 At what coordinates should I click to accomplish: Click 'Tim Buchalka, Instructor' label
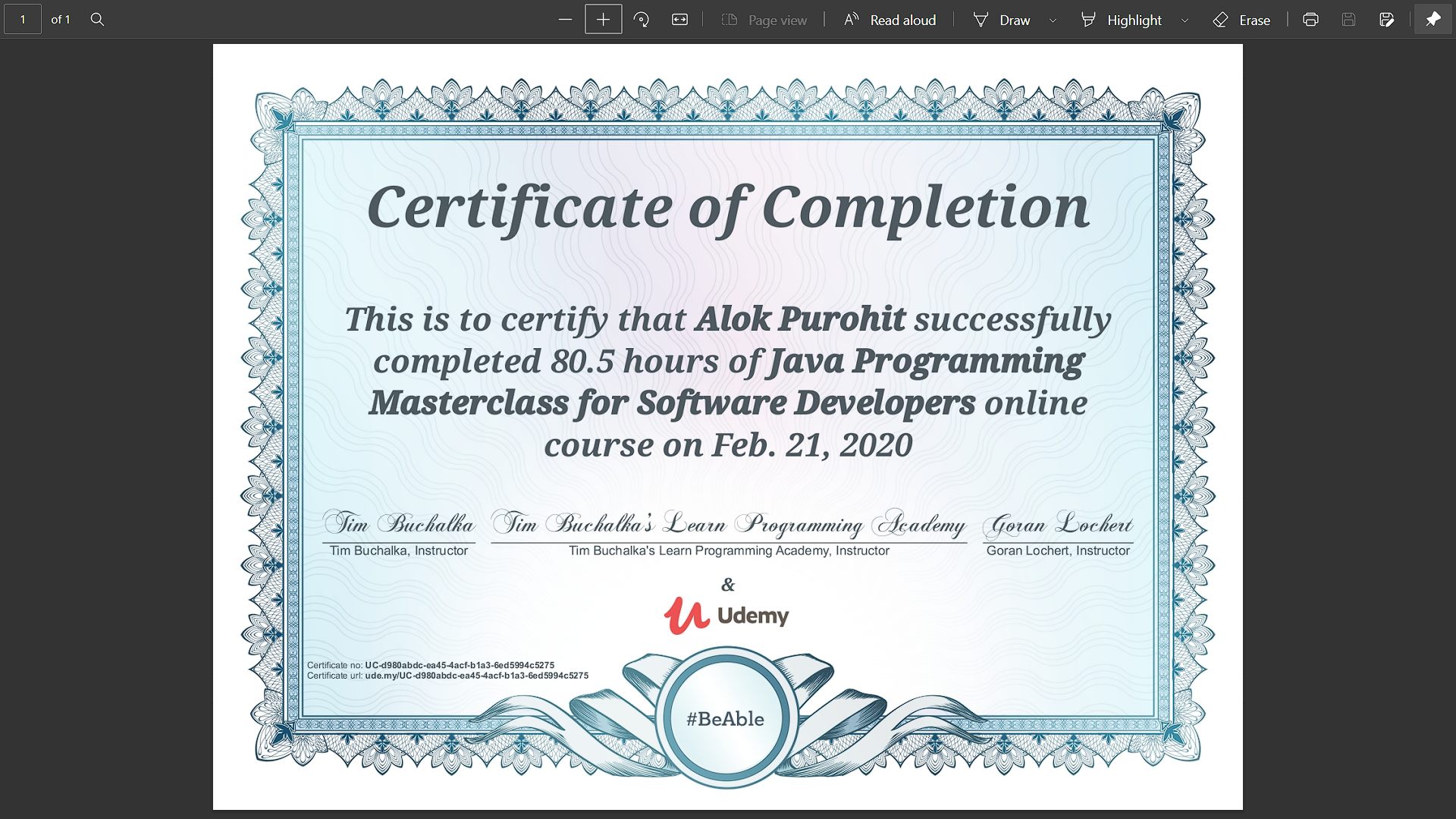pyautogui.click(x=399, y=551)
